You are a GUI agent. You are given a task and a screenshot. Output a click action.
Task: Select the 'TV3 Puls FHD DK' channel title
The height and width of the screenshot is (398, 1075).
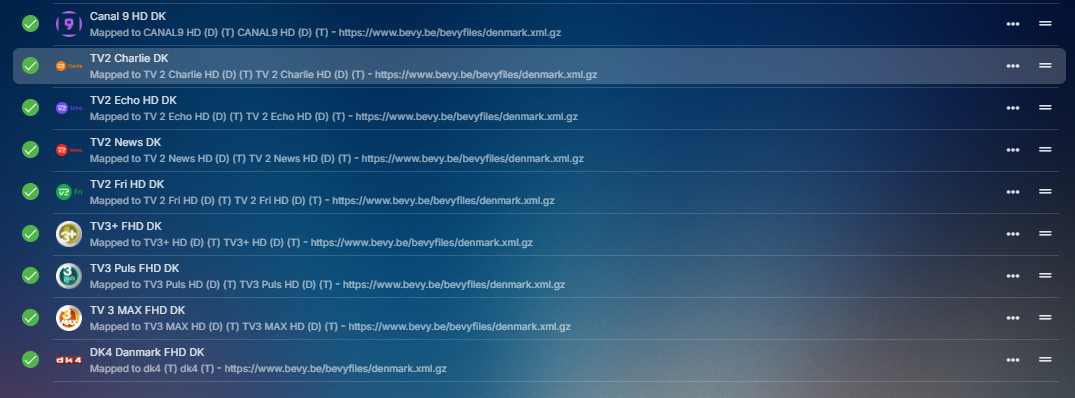point(134,268)
